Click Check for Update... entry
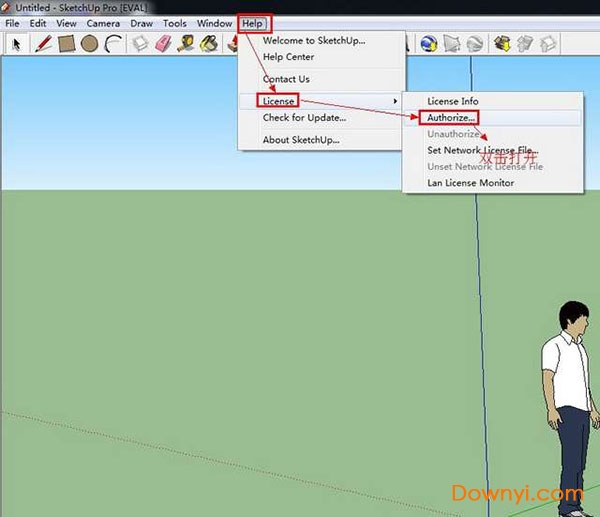The width and height of the screenshot is (600, 517). click(304, 118)
